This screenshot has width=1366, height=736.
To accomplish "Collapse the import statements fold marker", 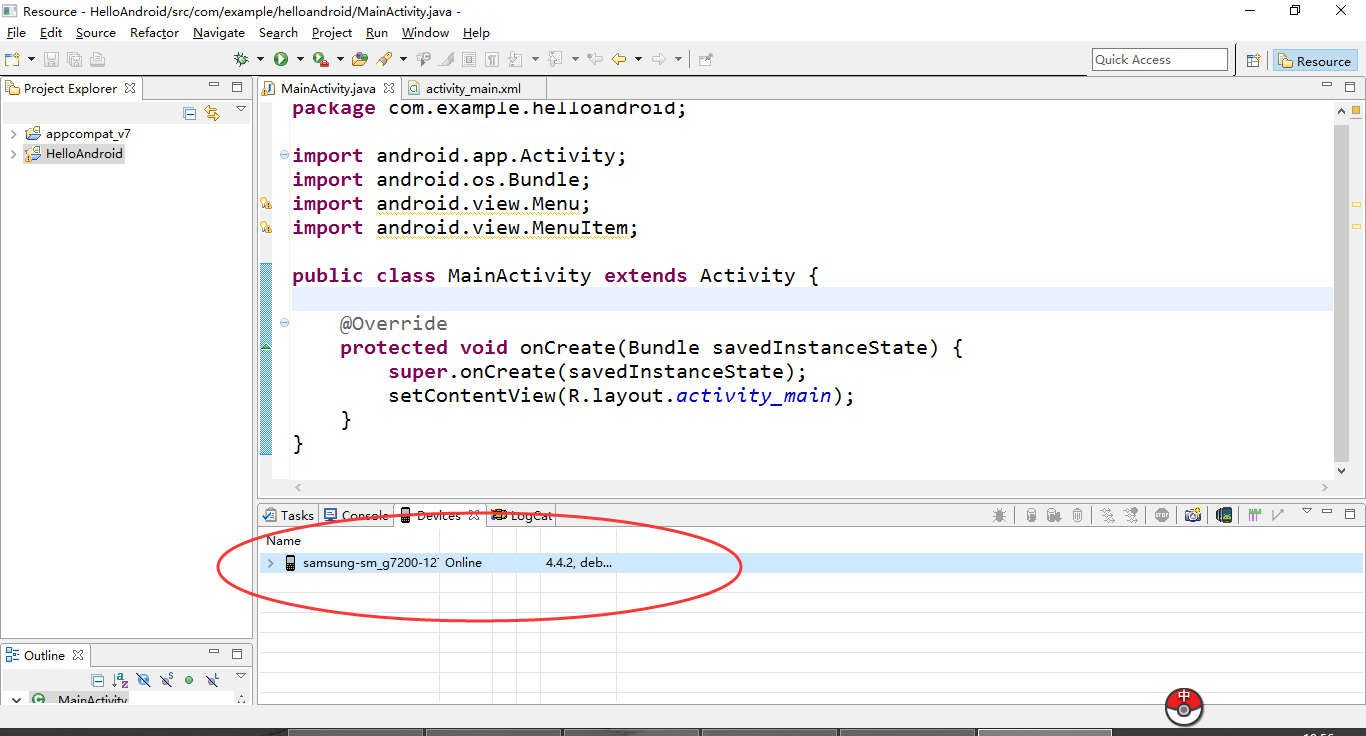I will [284, 155].
